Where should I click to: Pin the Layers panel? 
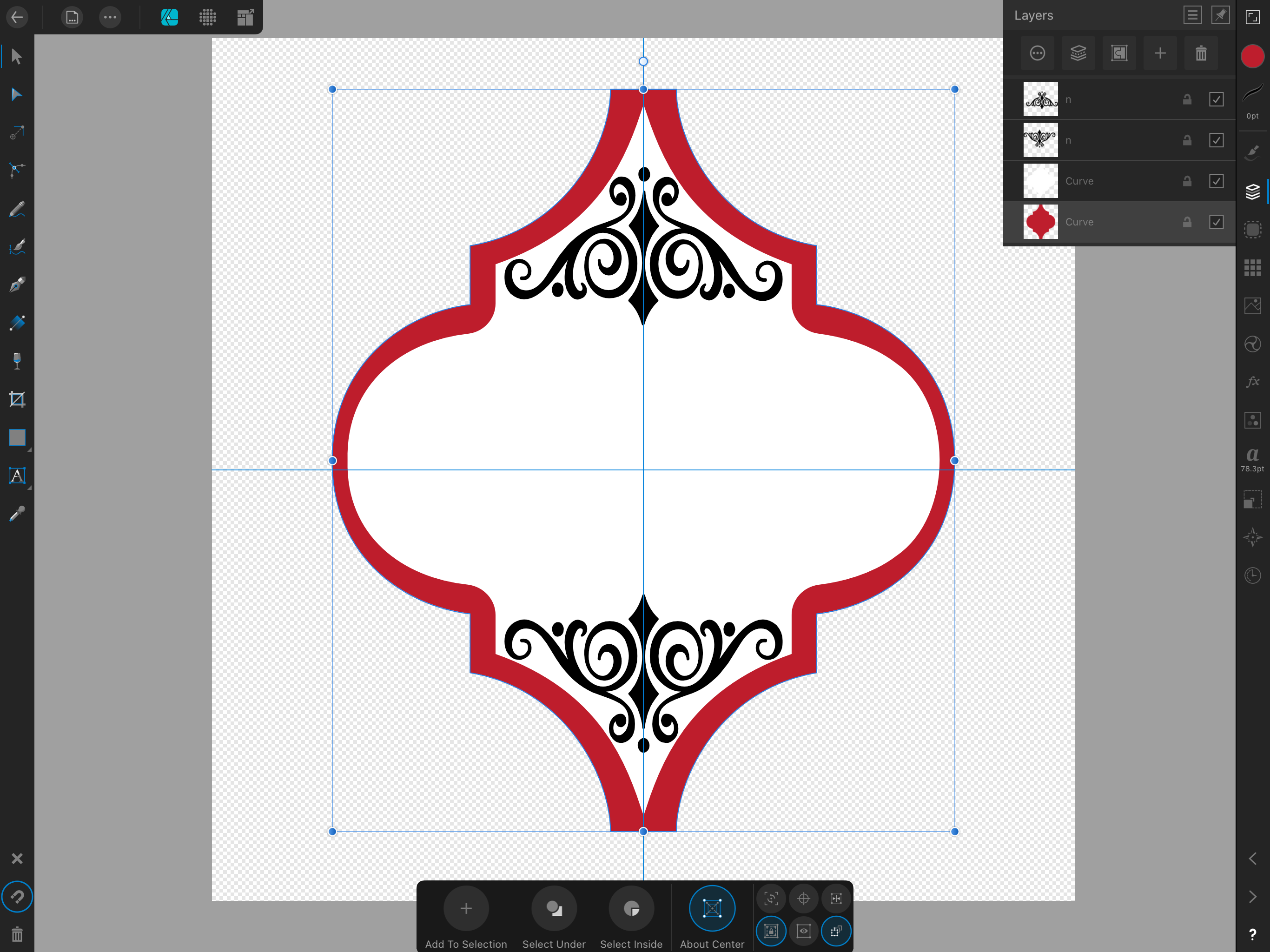tap(1220, 15)
